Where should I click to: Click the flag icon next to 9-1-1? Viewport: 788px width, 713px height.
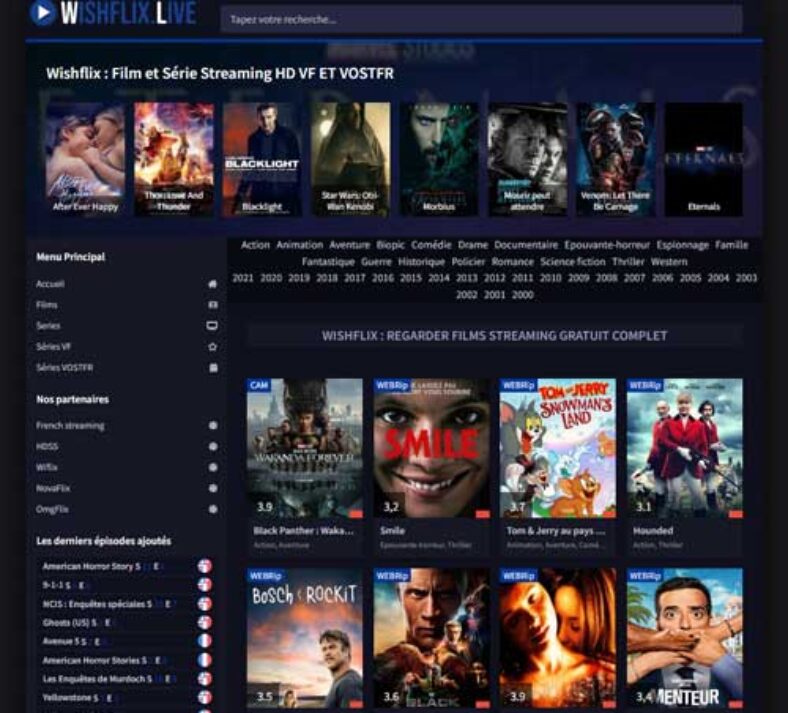coord(205,585)
